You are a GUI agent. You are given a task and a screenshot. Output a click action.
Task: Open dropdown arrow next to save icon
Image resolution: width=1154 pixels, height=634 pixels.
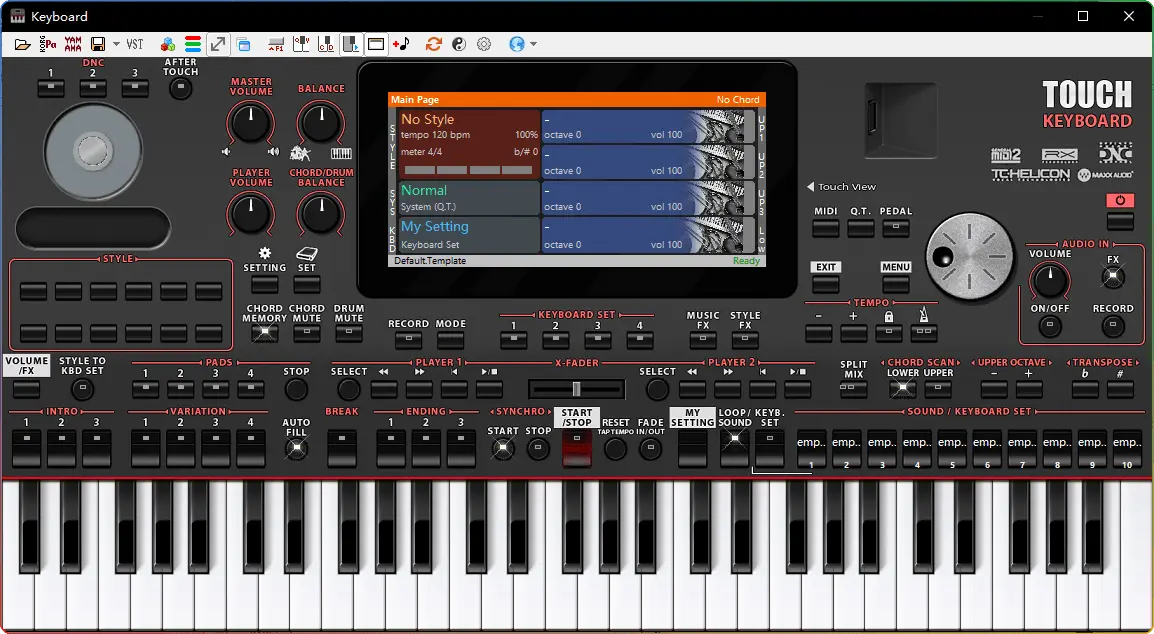tap(116, 44)
